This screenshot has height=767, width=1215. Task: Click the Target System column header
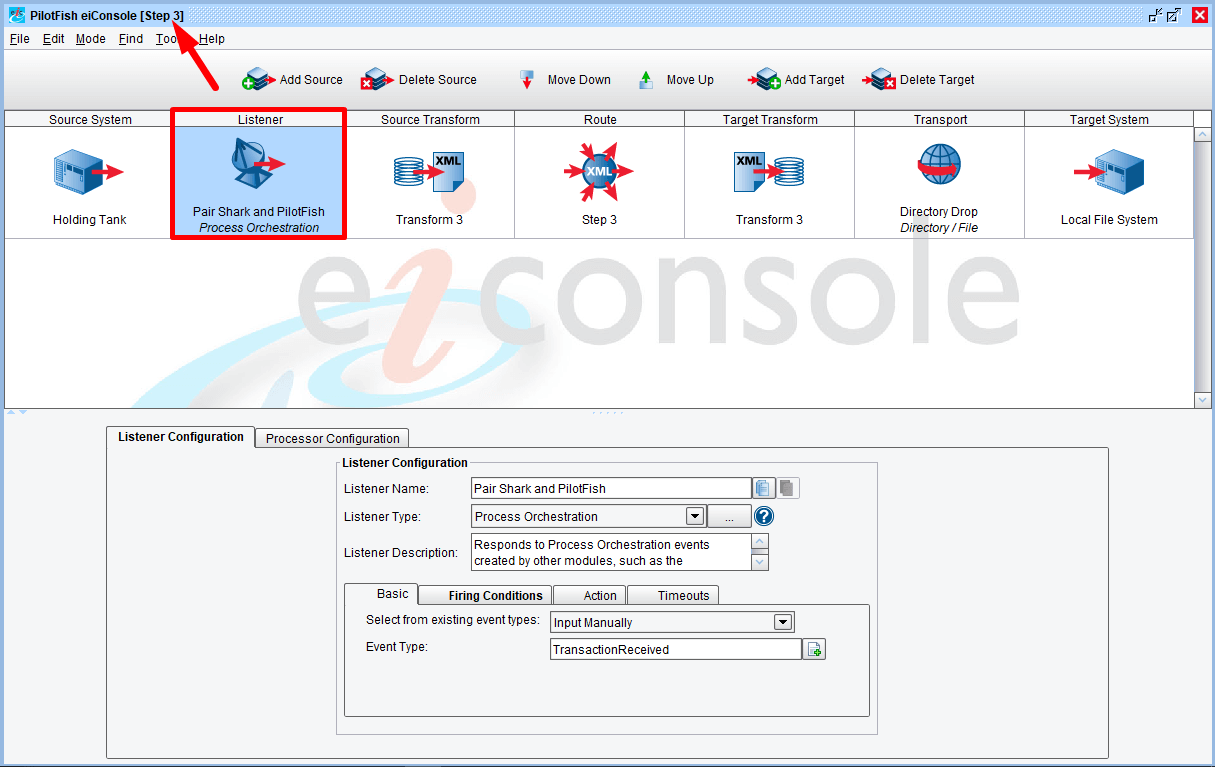pos(1109,119)
